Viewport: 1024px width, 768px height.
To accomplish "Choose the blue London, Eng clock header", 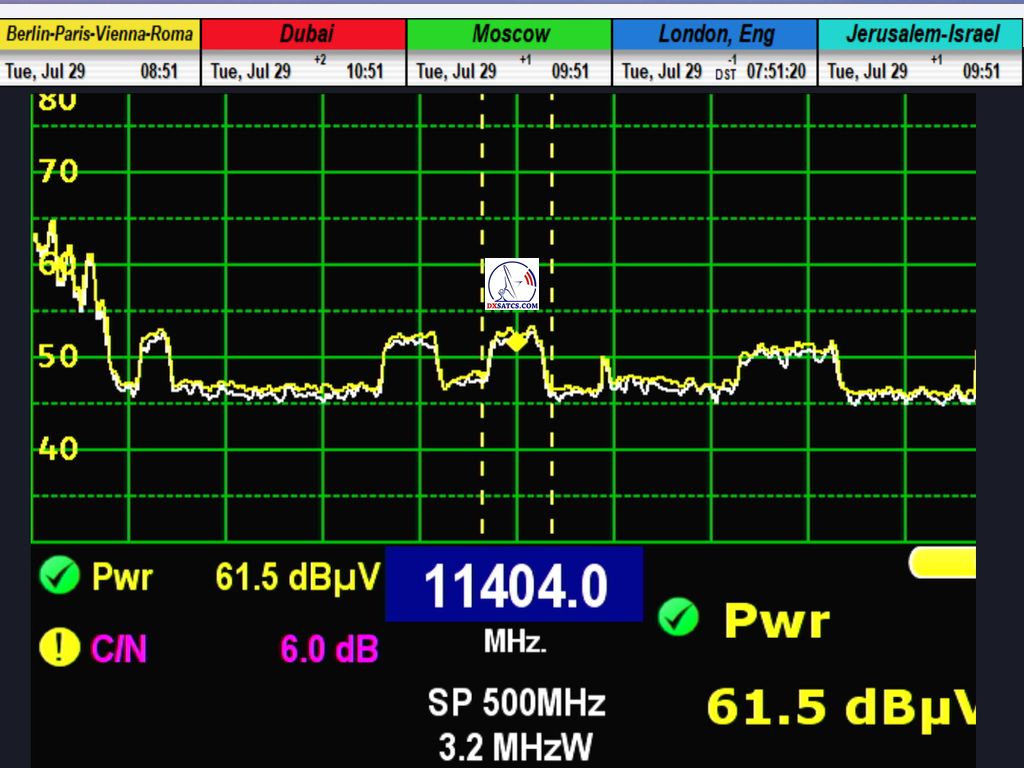I will click(715, 34).
